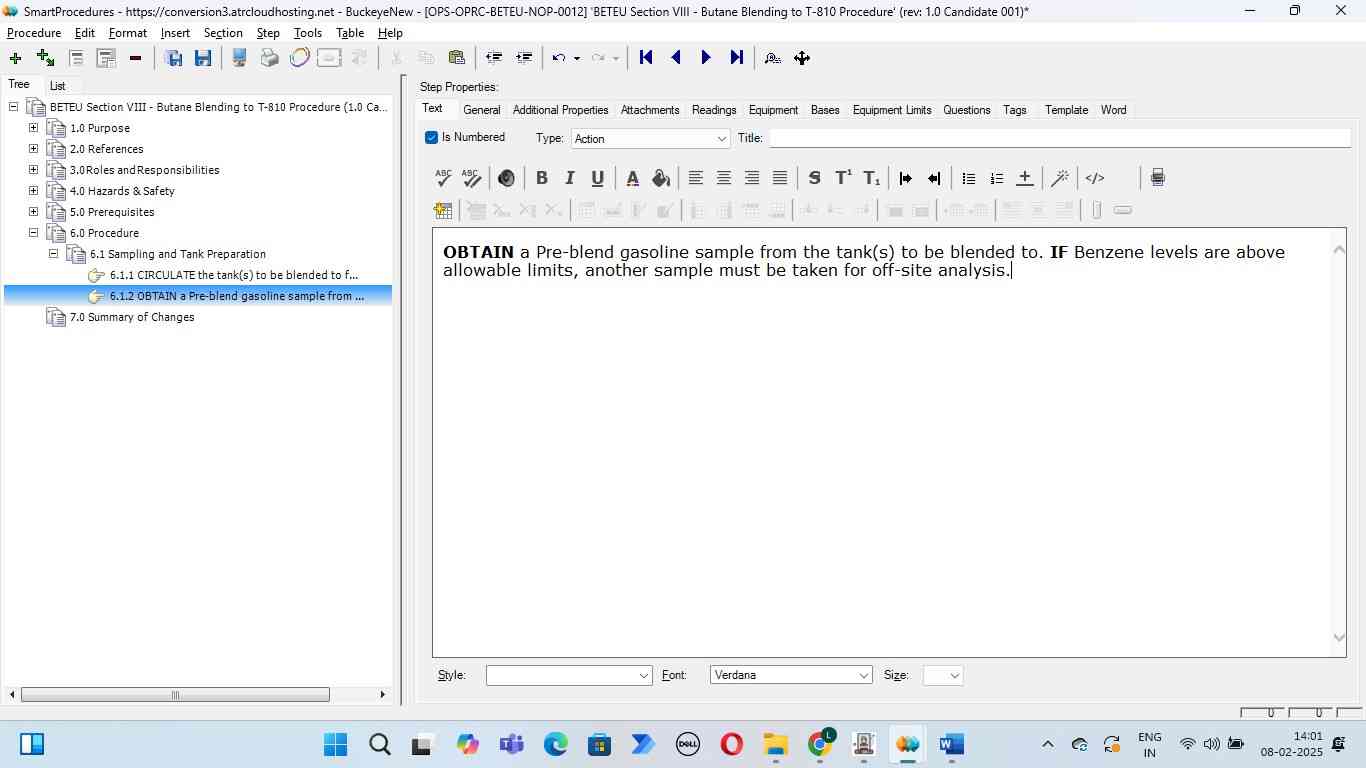This screenshot has height=768, width=1366.
Task: Center align the text
Action: click(x=724, y=178)
